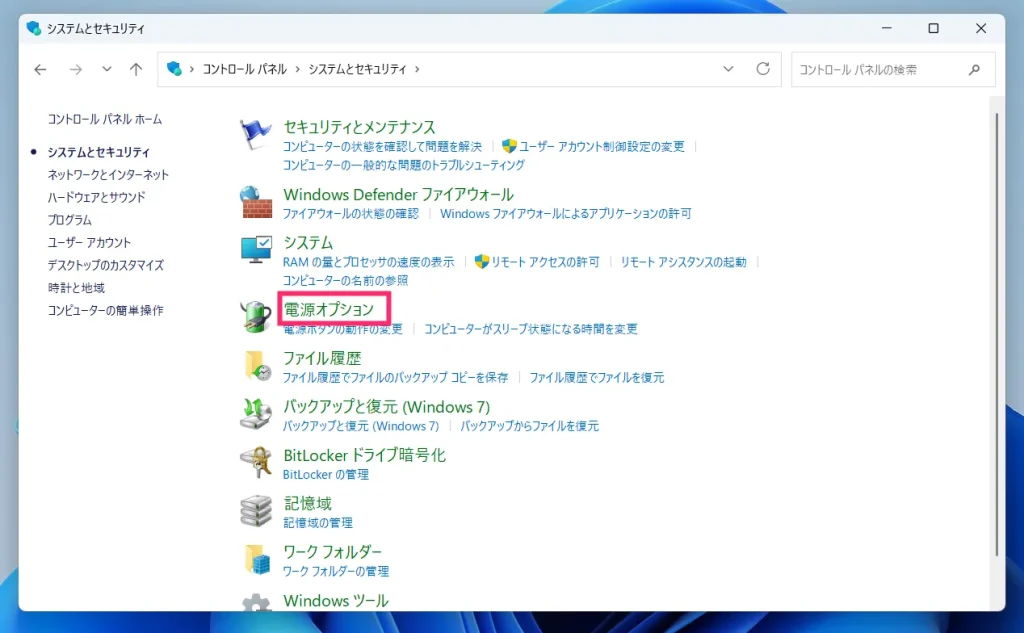
Task: Go up one level with up arrow
Action: [x=136, y=69]
